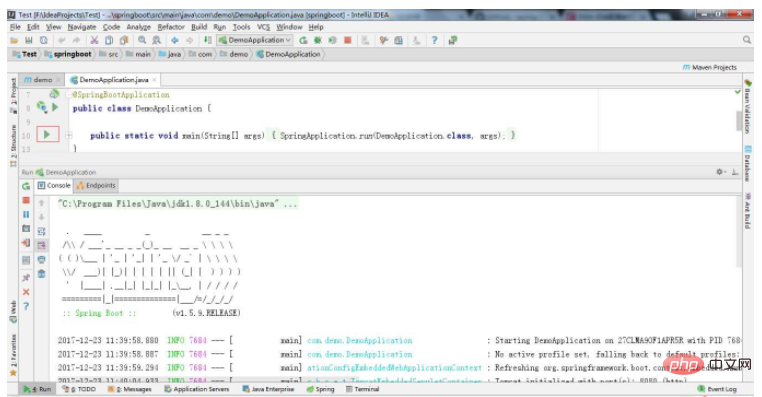762x397 pixels.
Task: Open the springboot breadcrumb in navigation bar
Action: pyautogui.click(x=68, y=54)
